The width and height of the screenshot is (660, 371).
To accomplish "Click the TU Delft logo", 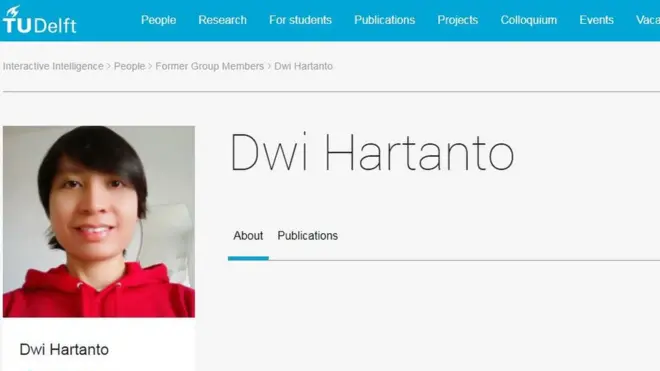I will click(40, 20).
